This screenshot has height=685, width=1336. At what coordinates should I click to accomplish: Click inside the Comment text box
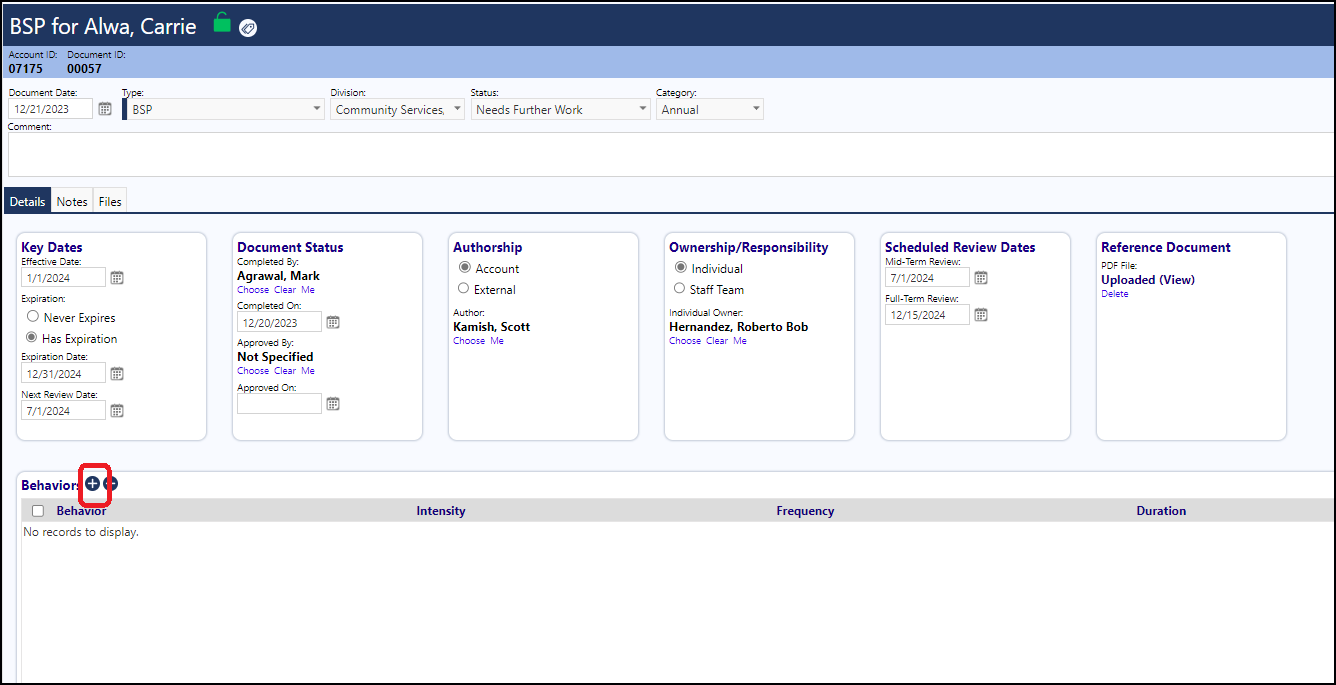tap(670, 154)
